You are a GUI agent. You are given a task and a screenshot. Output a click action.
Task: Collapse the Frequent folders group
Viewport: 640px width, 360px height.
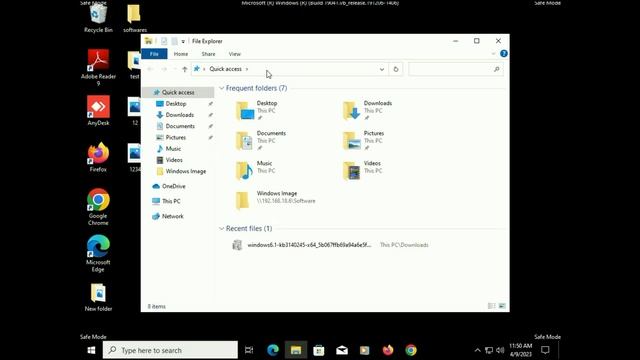222,88
